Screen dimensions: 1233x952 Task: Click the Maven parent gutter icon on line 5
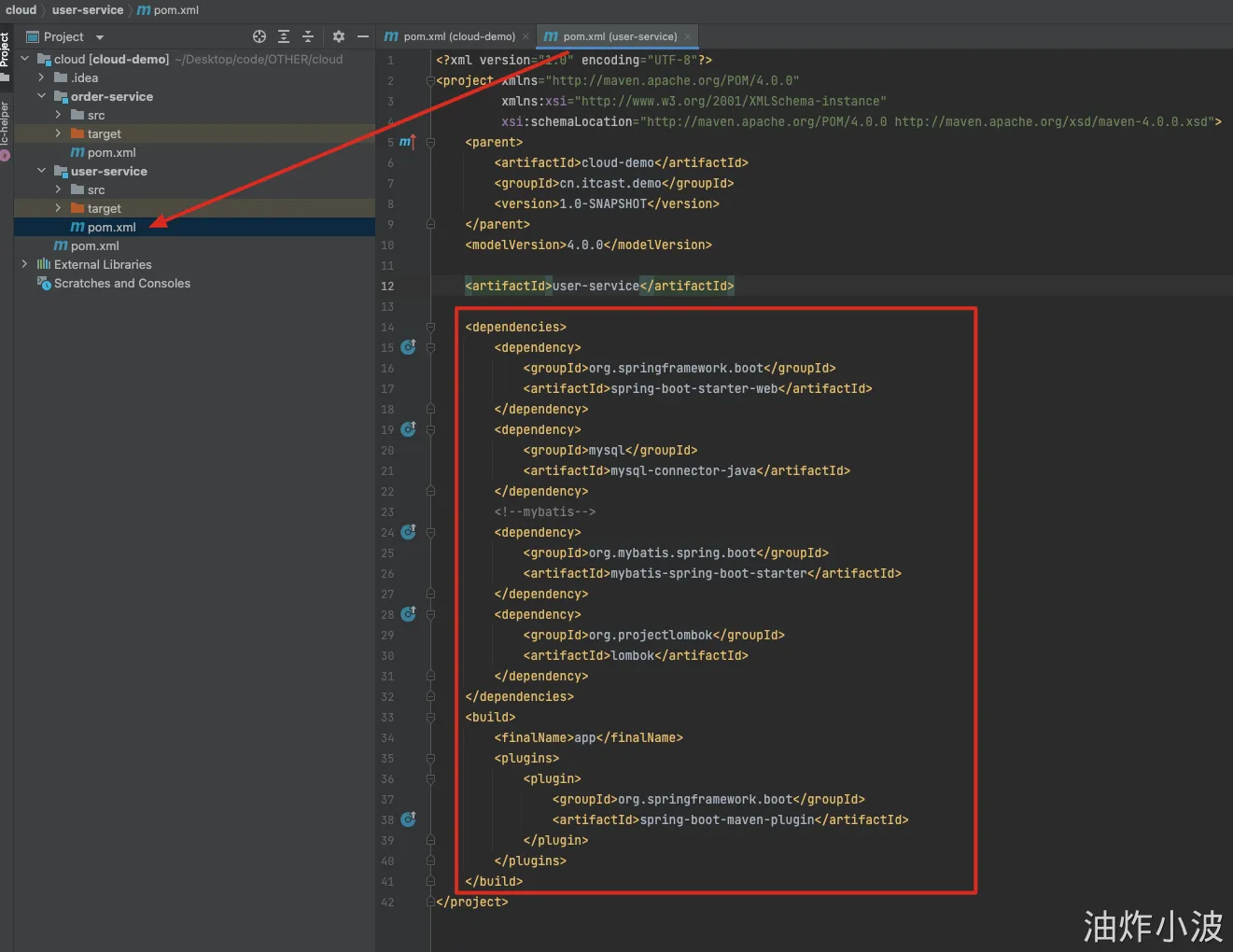[x=407, y=142]
